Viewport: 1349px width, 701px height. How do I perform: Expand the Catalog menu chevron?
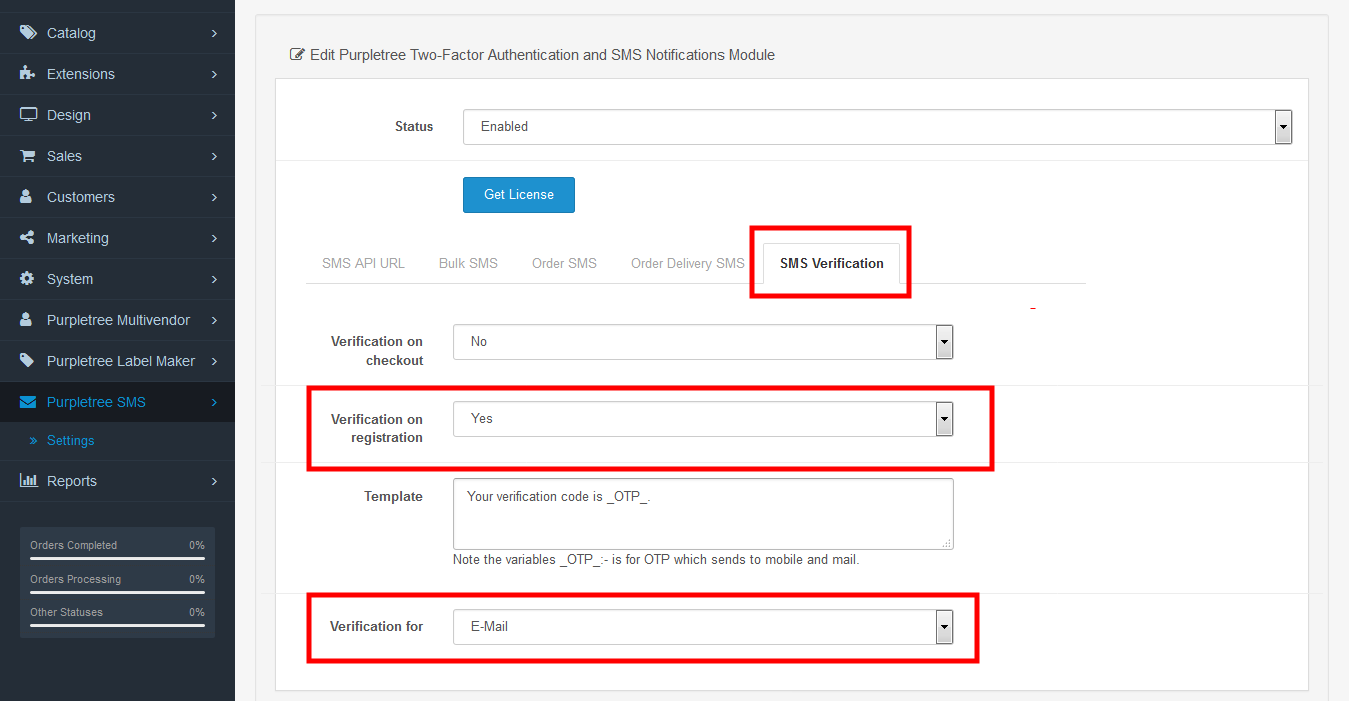point(214,33)
